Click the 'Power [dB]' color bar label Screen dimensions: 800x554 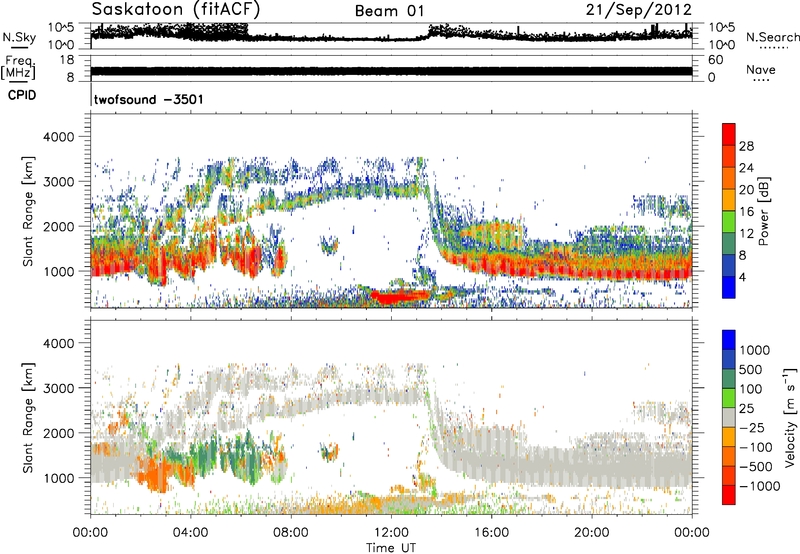[x=764, y=211]
